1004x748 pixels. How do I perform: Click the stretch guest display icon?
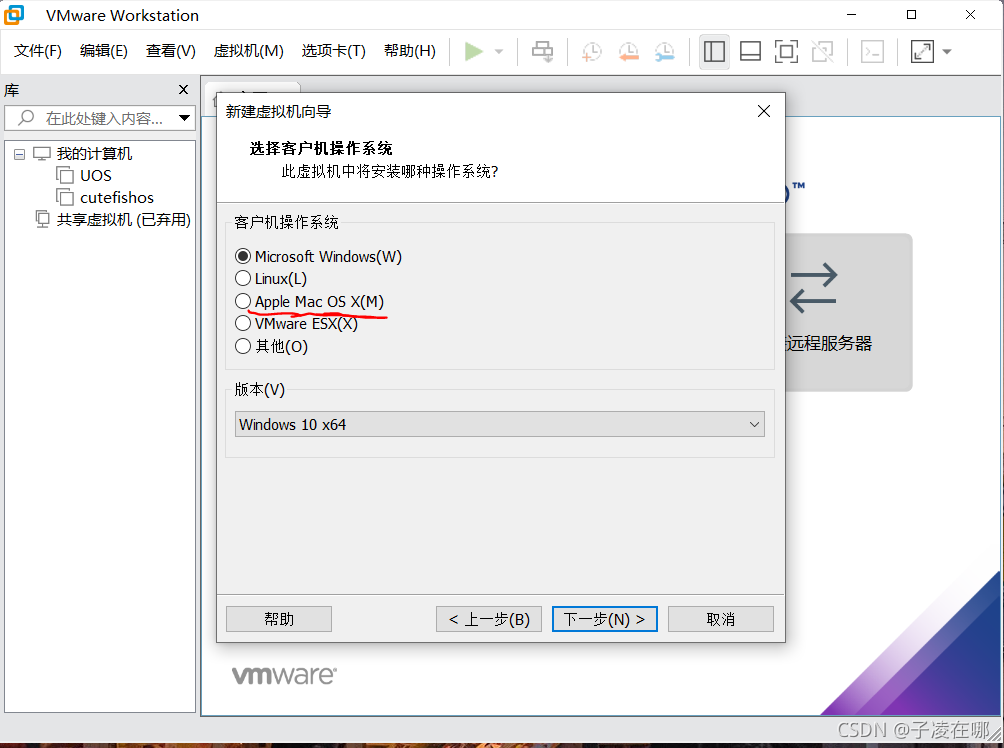click(922, 51)
